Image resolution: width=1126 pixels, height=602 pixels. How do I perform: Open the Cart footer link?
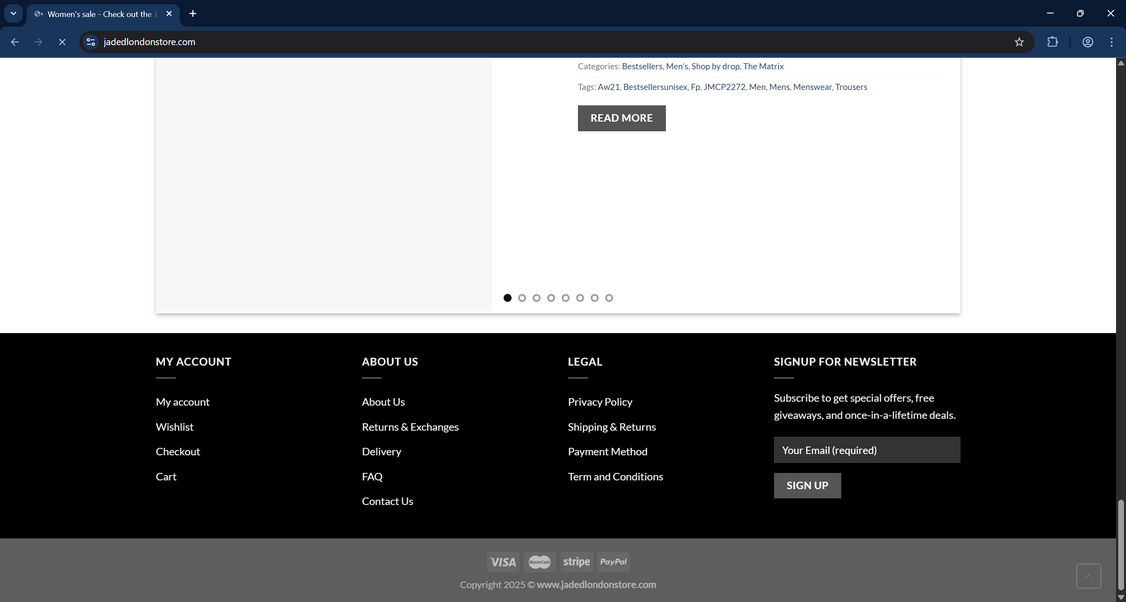click(x=166, y=476)
